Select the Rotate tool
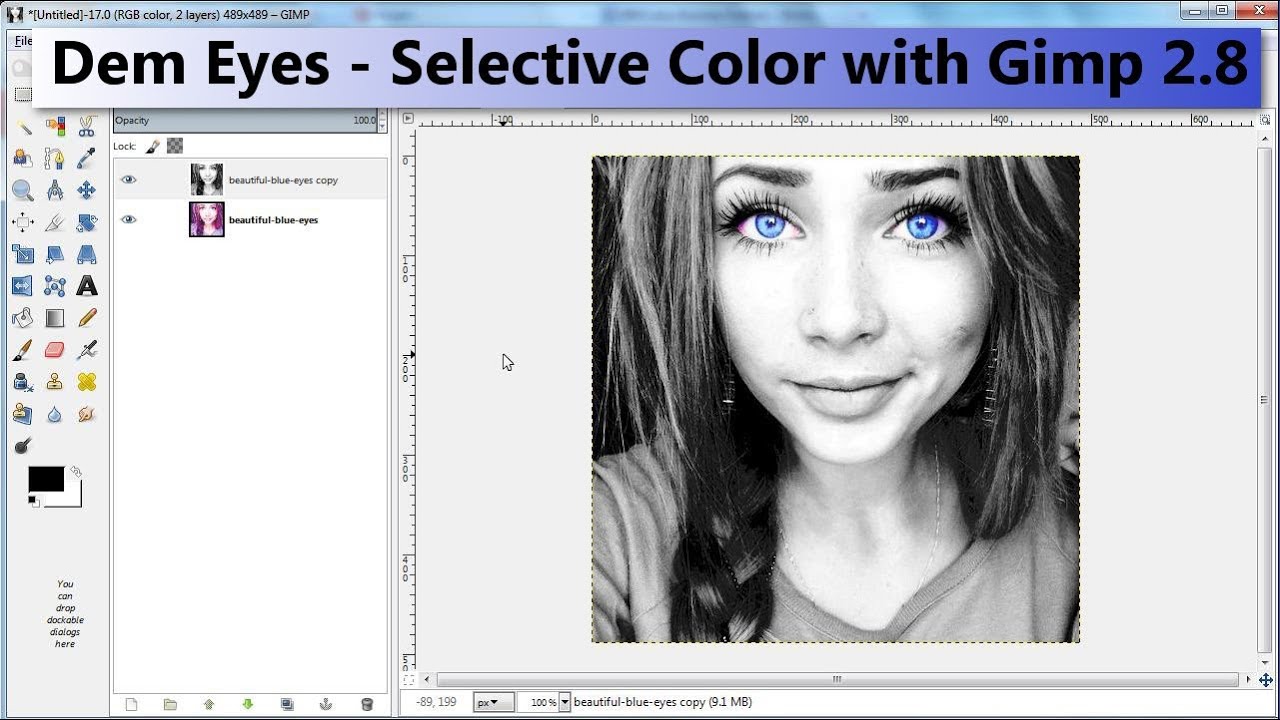This screenshot has width=1280, height=720. 87,222
